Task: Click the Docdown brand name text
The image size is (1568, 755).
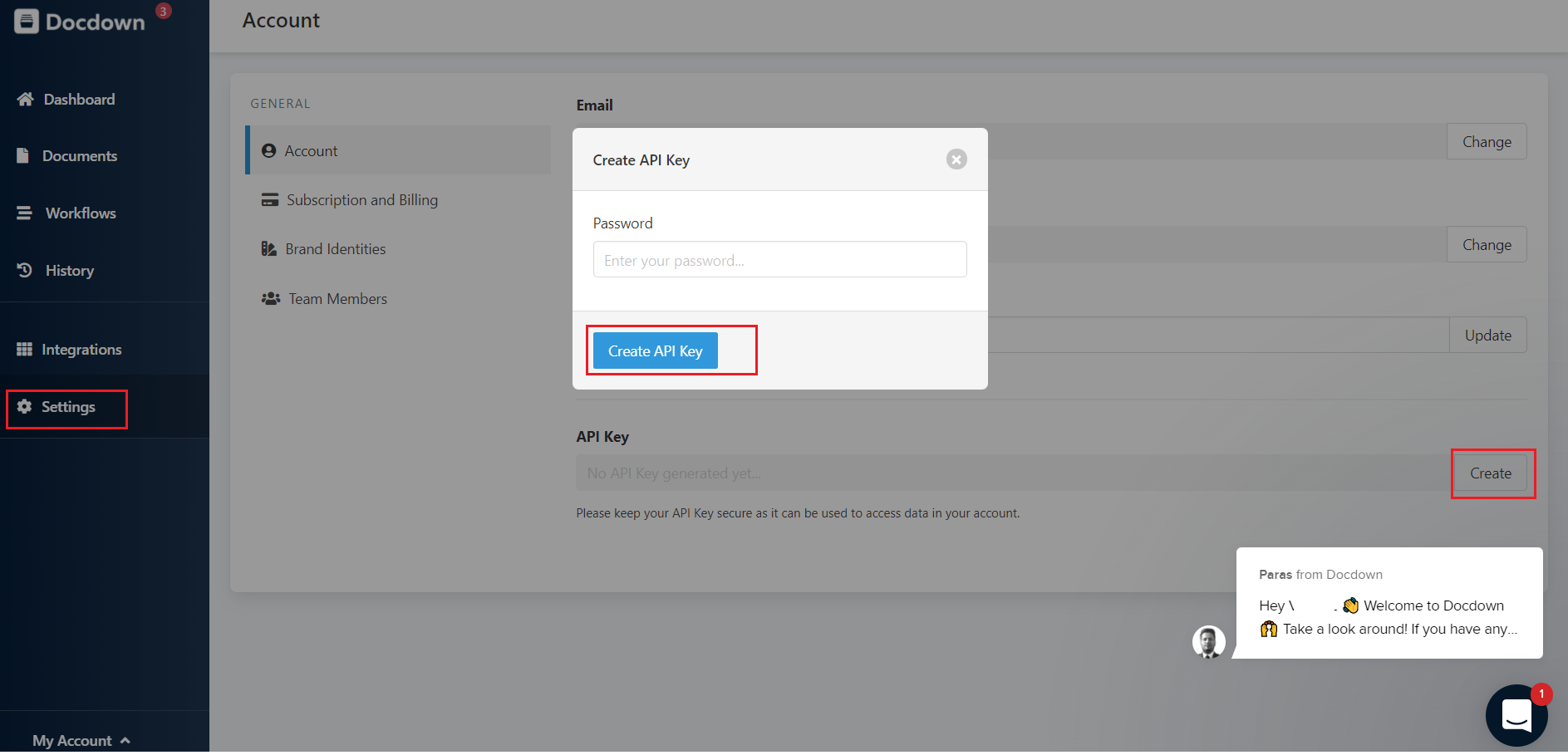Action: (x=95, y=22)
